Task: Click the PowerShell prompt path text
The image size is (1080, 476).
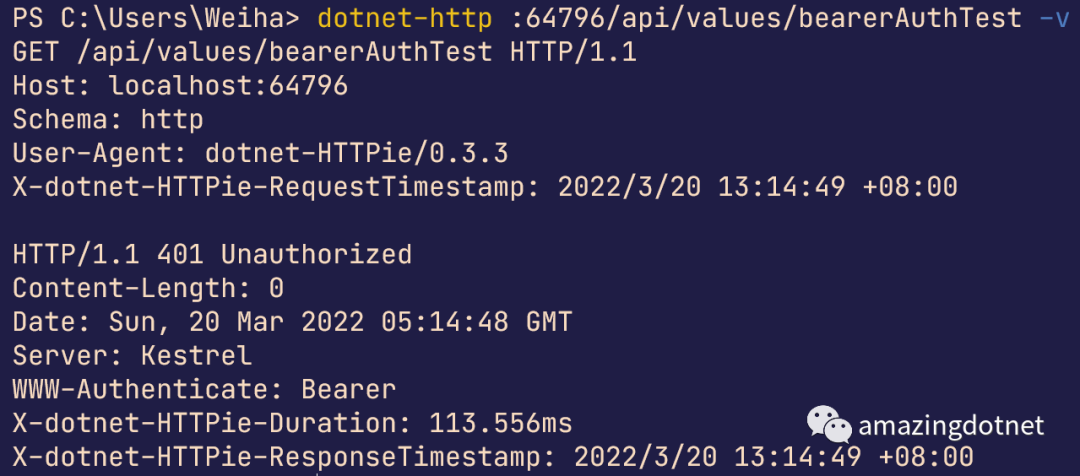Action: (156, 19)
